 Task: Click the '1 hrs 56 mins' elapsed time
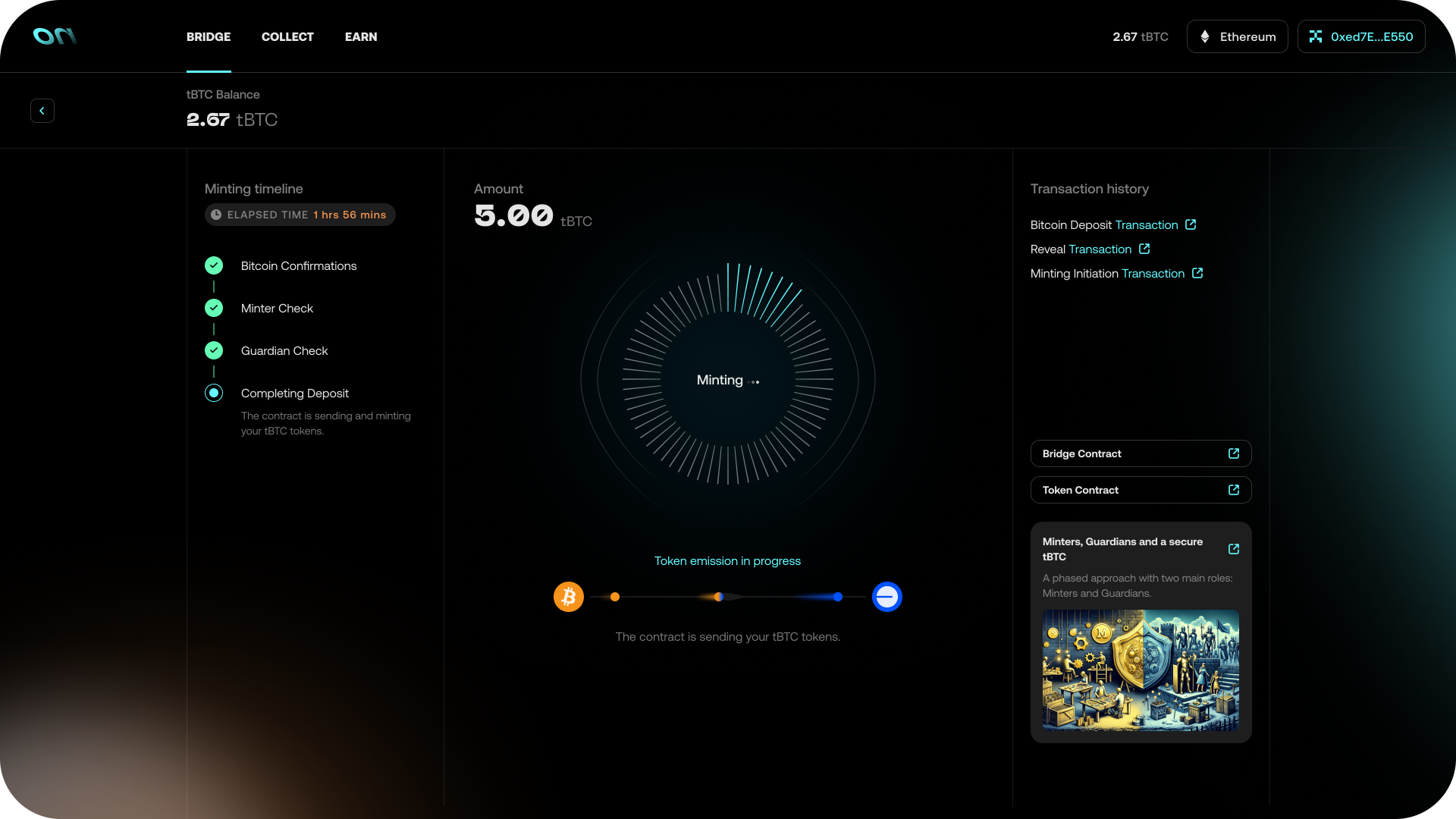pos(350,215)
